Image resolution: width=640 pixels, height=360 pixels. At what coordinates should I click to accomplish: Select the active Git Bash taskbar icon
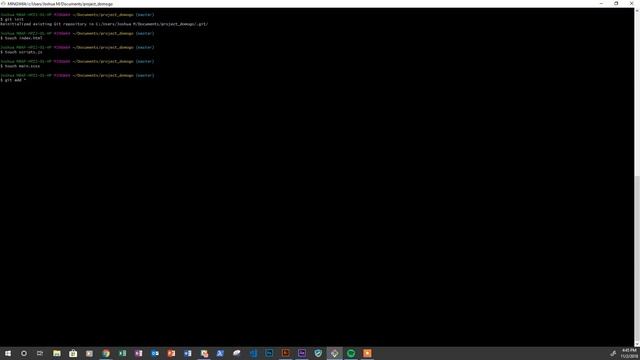point(335,353)
